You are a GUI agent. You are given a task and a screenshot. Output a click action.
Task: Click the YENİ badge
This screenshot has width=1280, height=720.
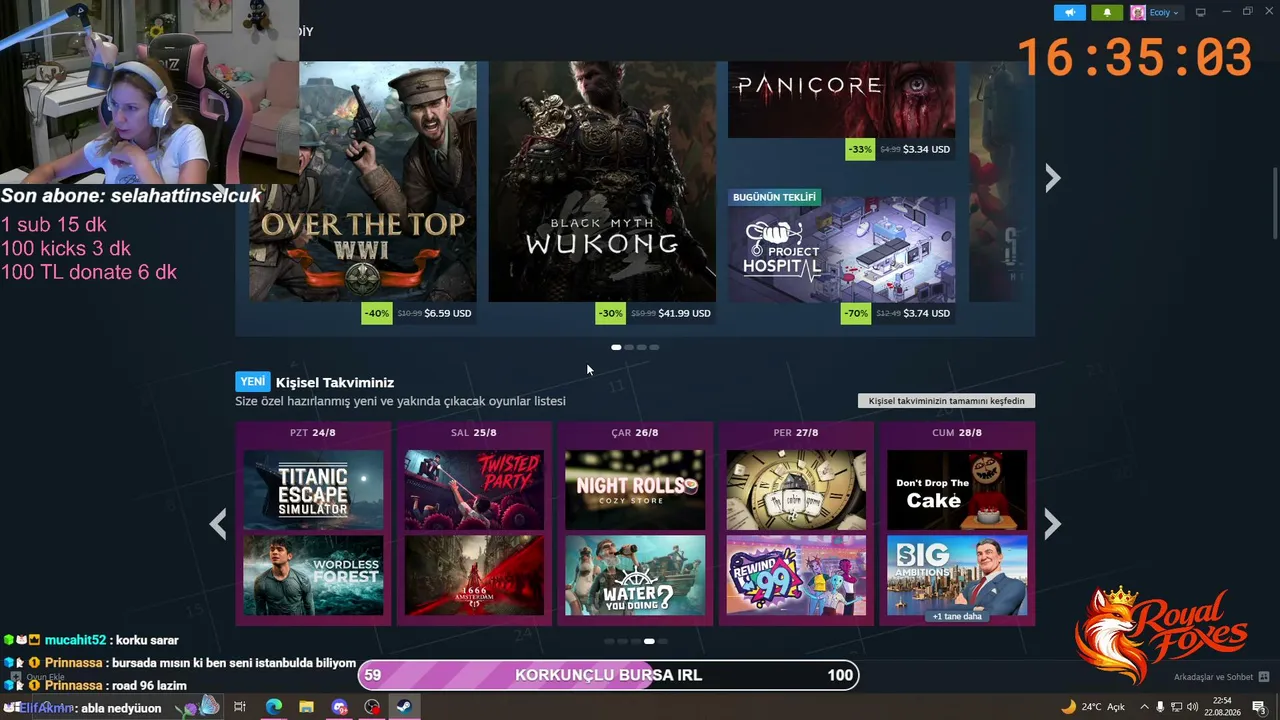[x=253, y=382]
